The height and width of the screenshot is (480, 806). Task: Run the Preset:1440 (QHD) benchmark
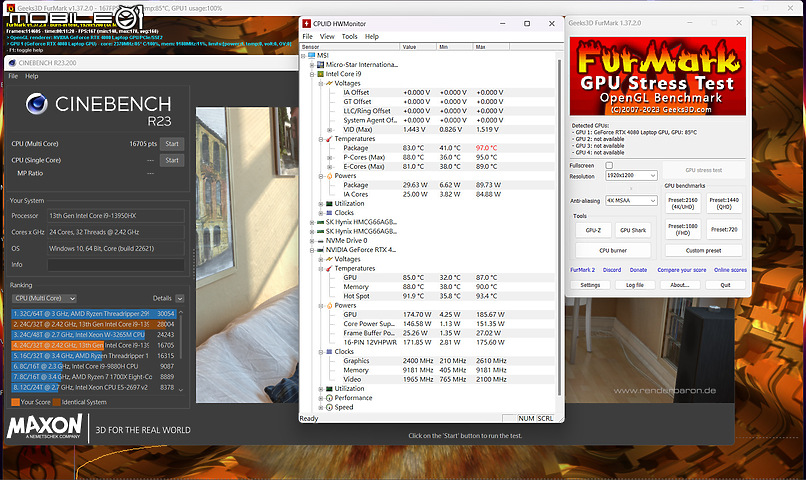tap(724, 204)
